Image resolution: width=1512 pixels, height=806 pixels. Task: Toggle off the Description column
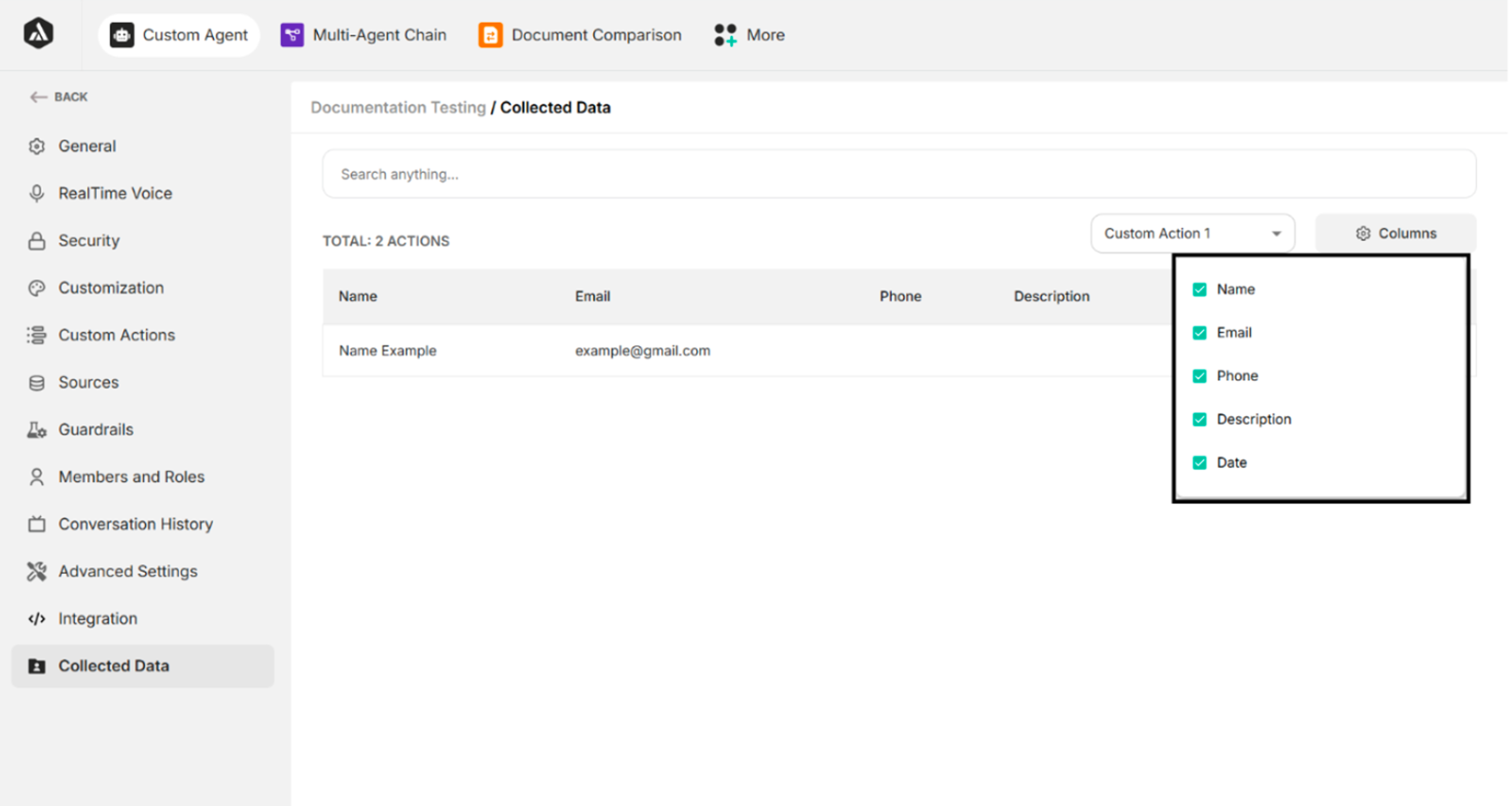1200,419
